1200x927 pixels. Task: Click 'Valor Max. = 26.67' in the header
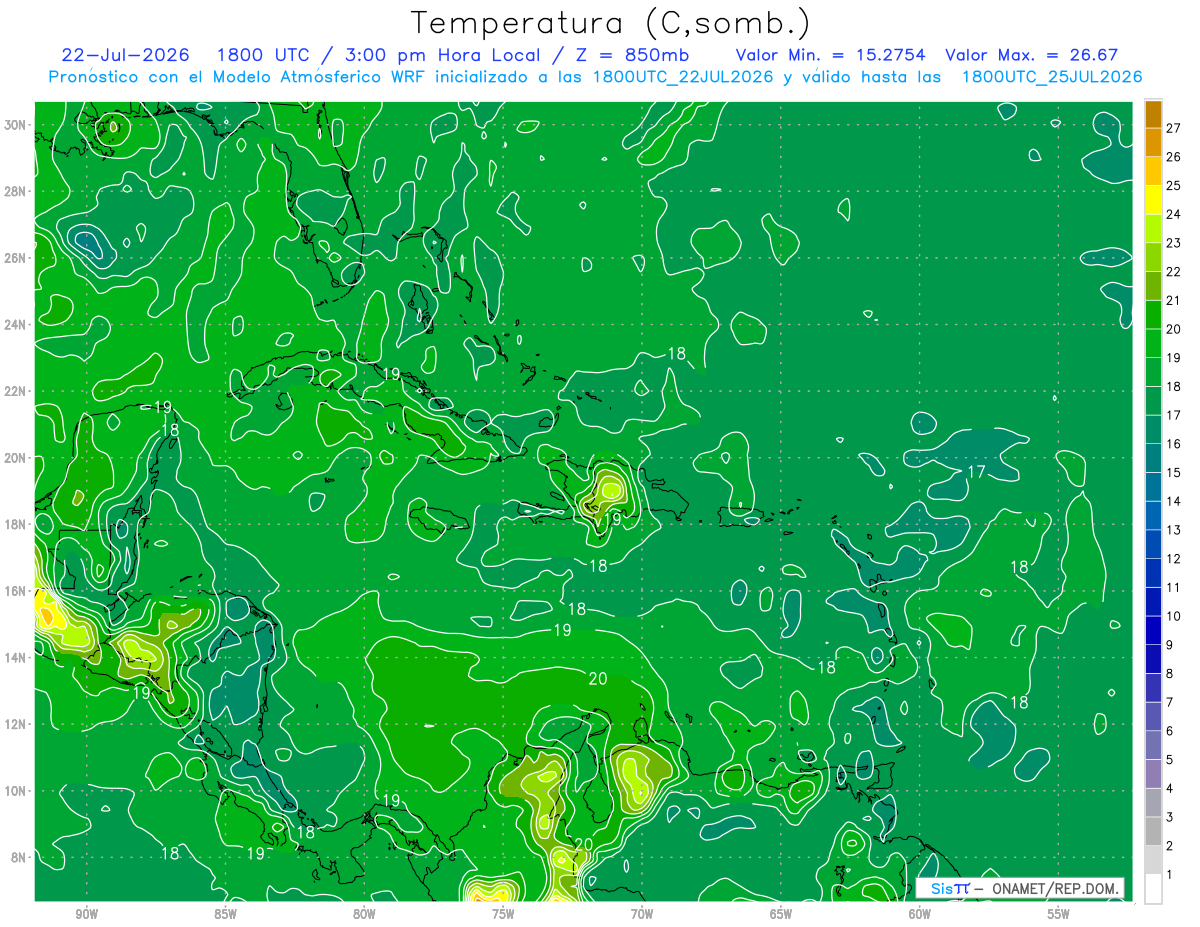(1031, 55)
